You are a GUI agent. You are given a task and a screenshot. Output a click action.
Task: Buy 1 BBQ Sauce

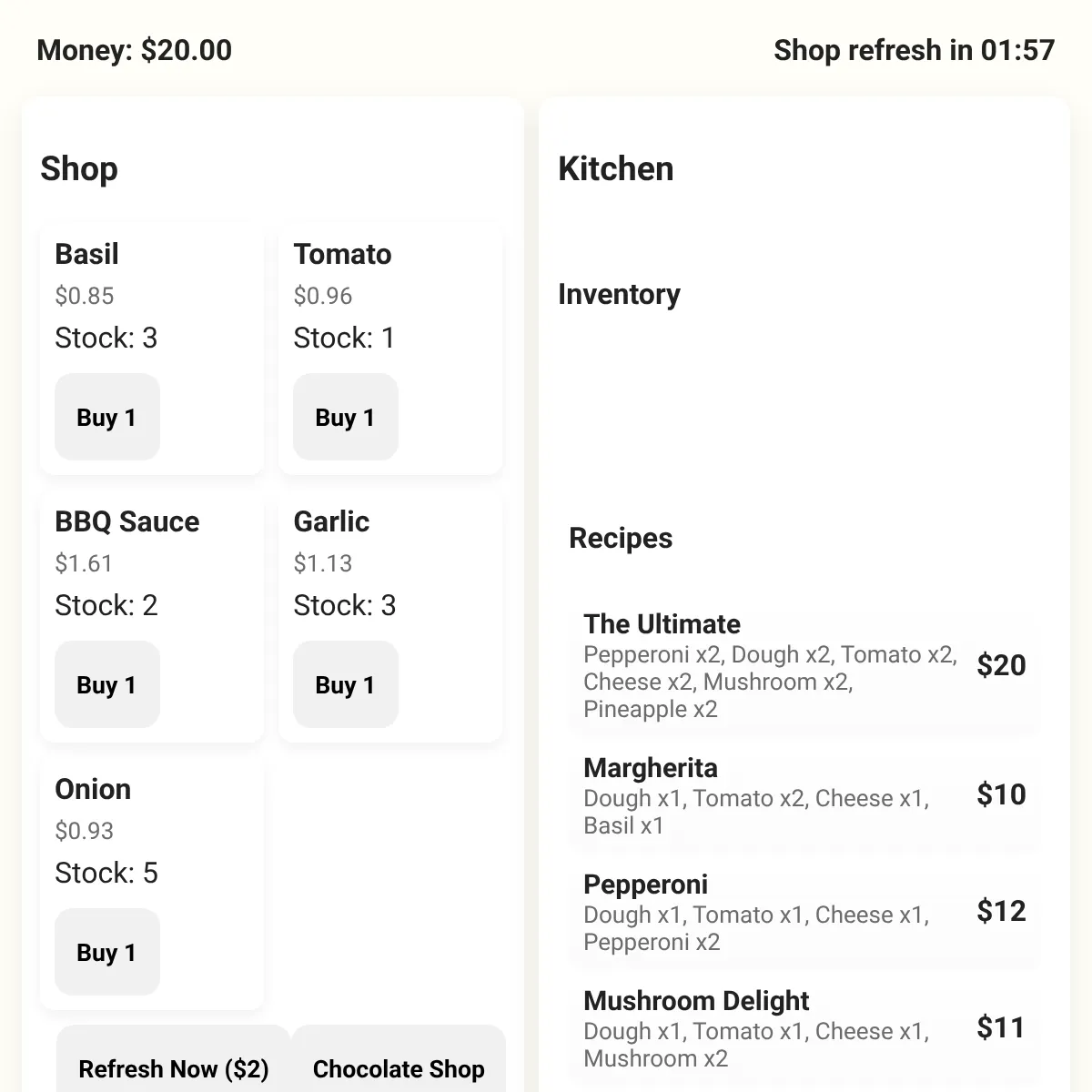(x=107, y=684)
